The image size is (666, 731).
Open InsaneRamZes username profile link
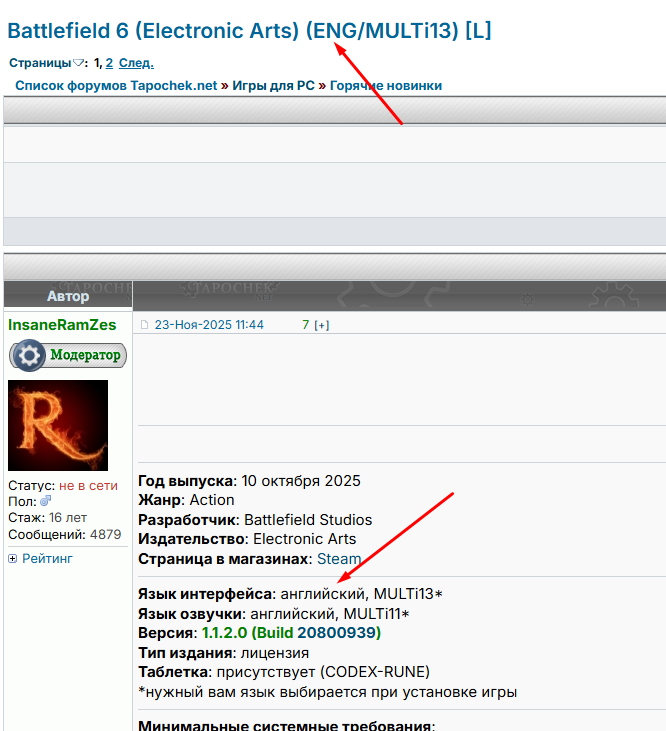click(62, 325)
